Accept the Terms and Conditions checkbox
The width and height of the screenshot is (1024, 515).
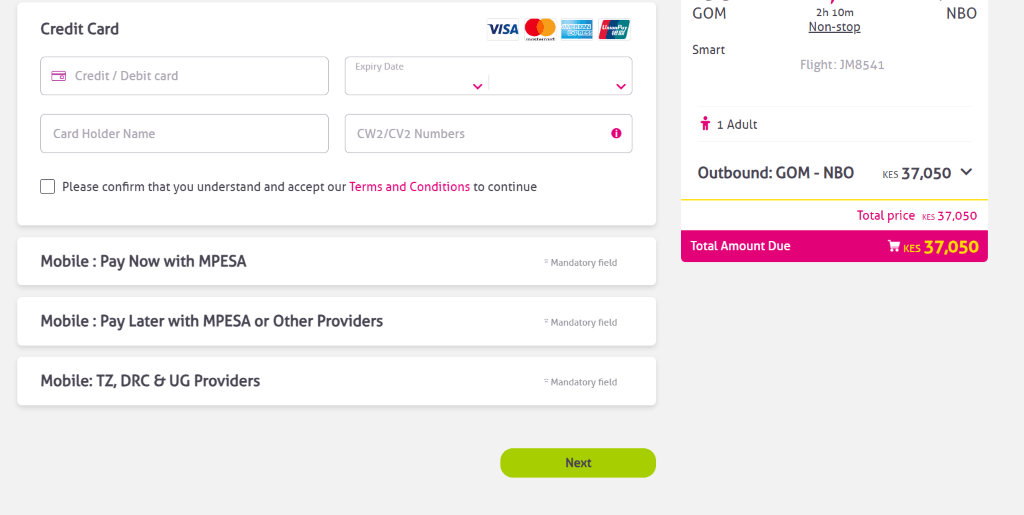coord(48,187)
